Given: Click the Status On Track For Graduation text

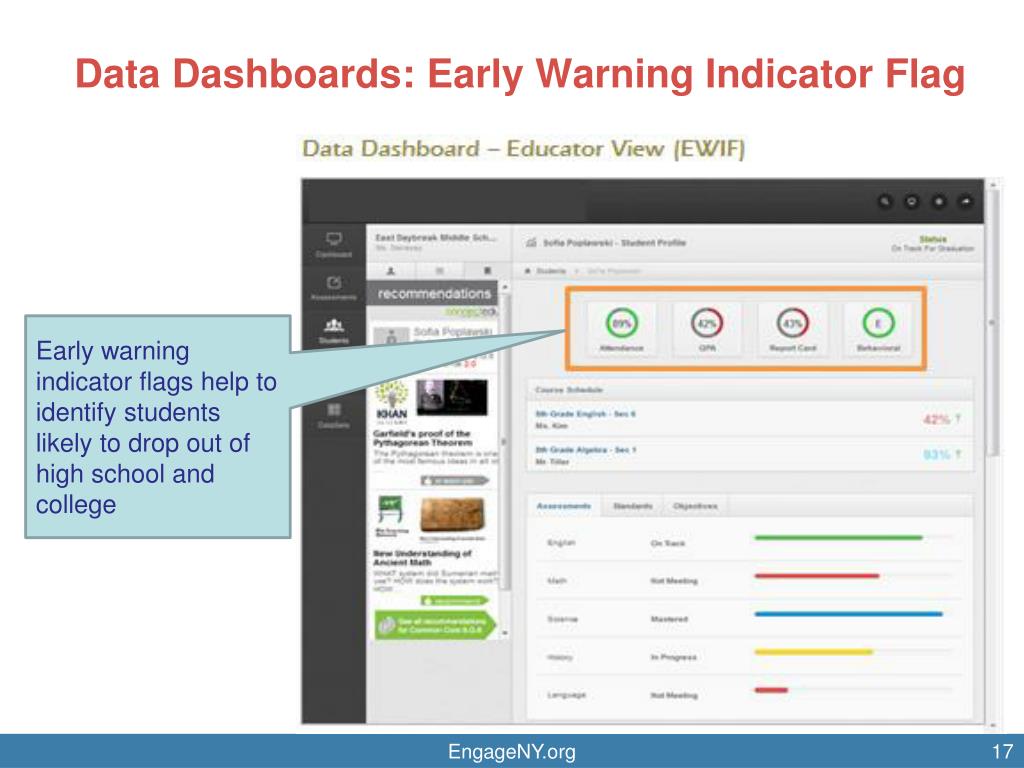Looking at the screenshot, I should point(933,244).
